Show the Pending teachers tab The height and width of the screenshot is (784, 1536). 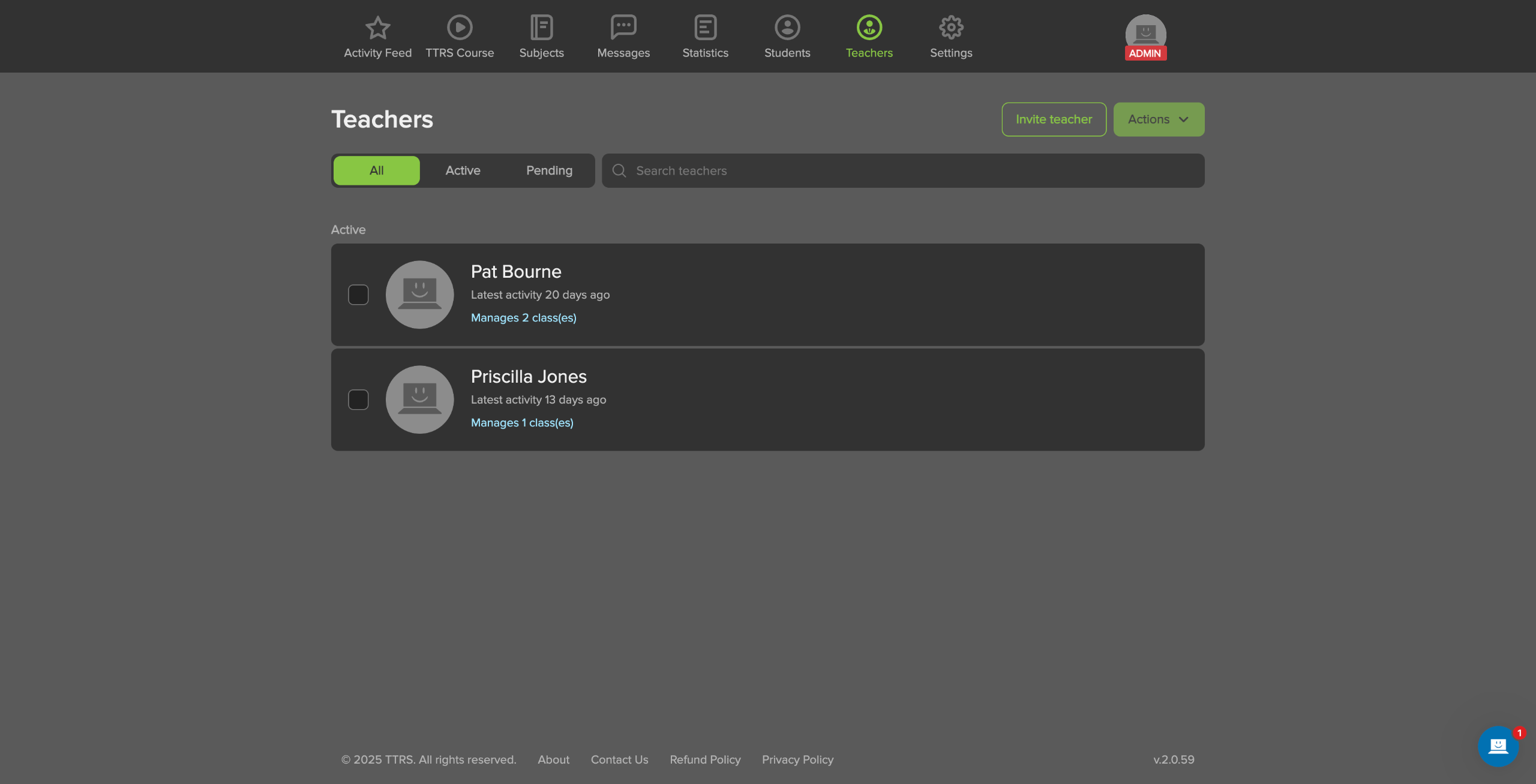tap(549, 170)
